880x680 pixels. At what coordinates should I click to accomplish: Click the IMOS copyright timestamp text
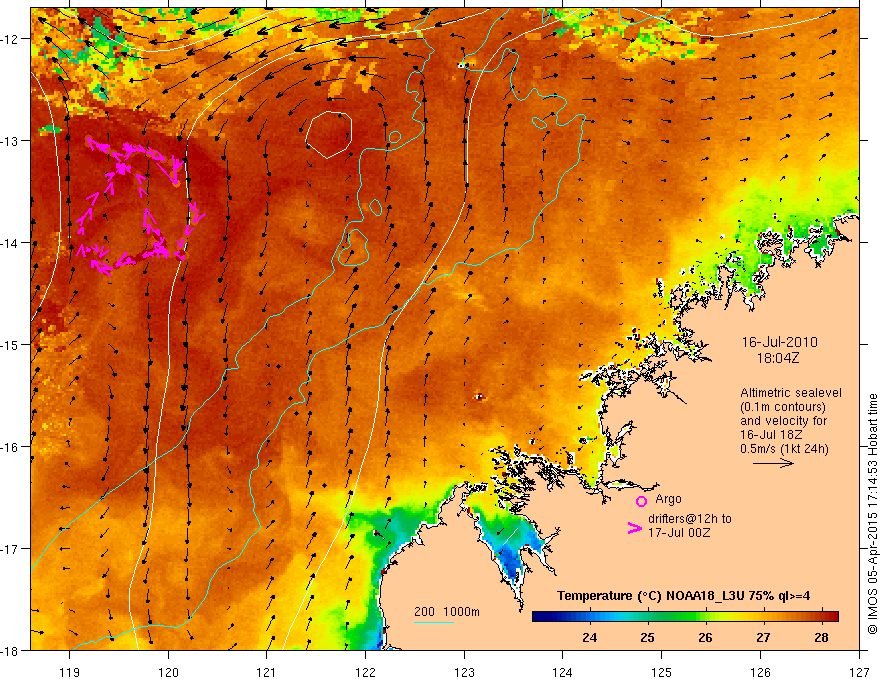[x=872, y=514]
